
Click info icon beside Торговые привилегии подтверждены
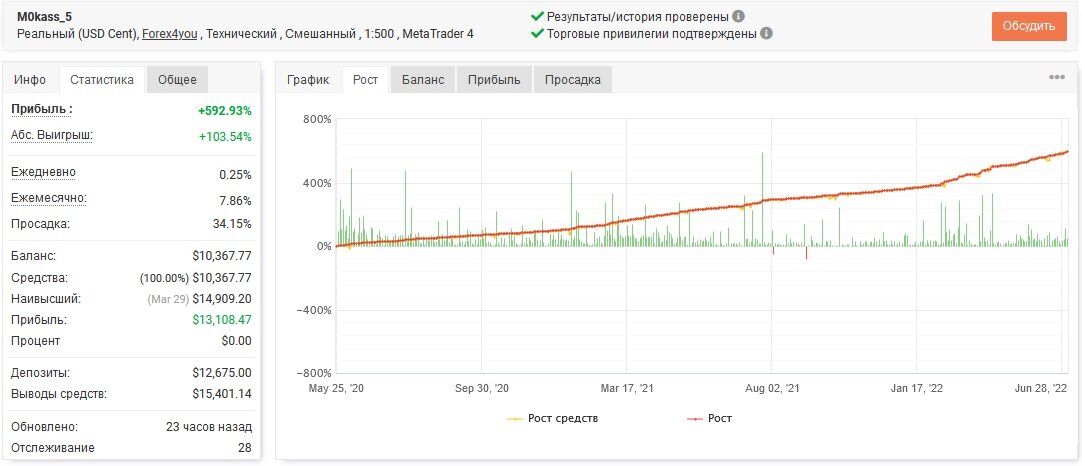pos(766,33)
